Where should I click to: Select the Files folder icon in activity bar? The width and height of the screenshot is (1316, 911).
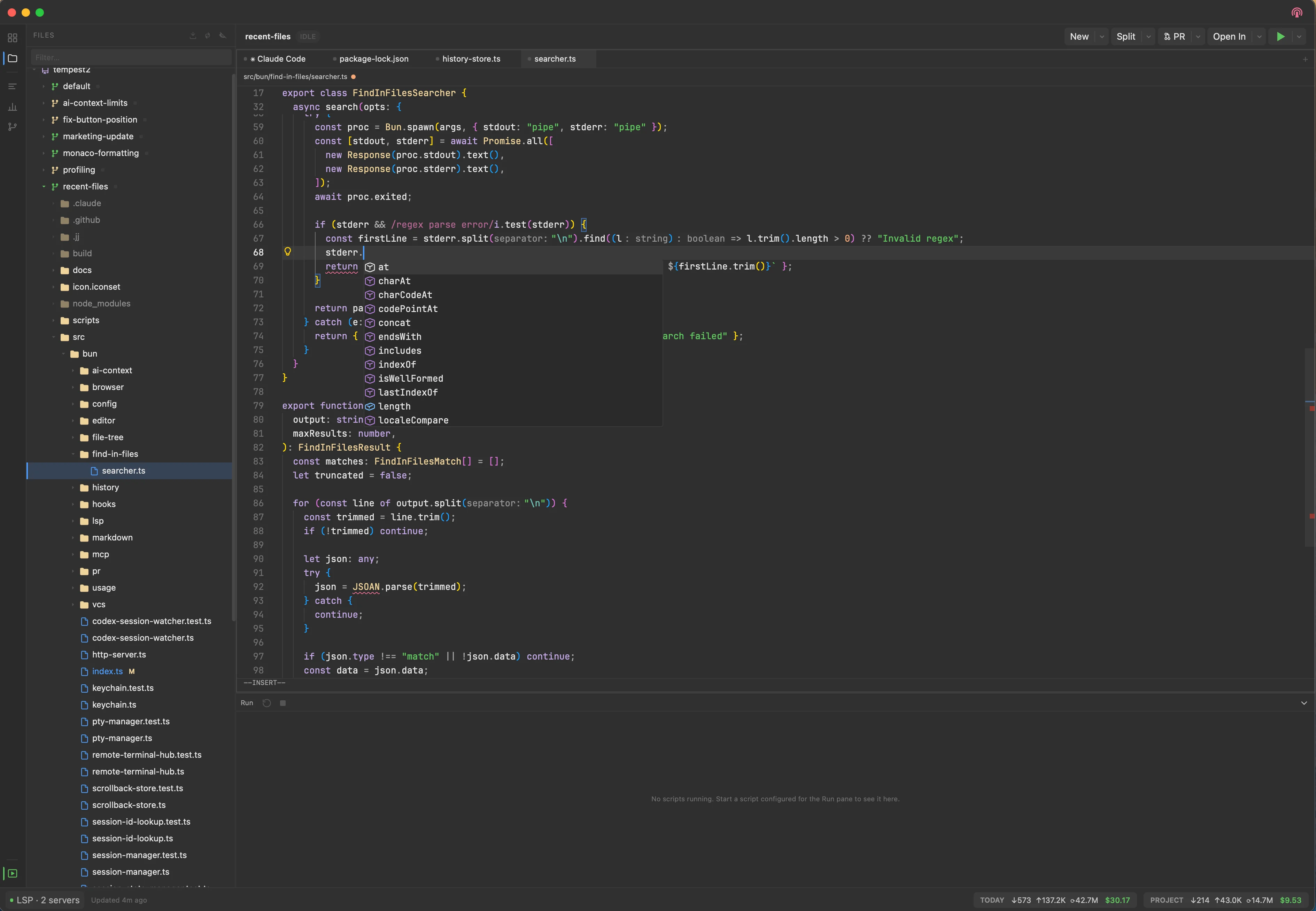[x=12, y=58]
